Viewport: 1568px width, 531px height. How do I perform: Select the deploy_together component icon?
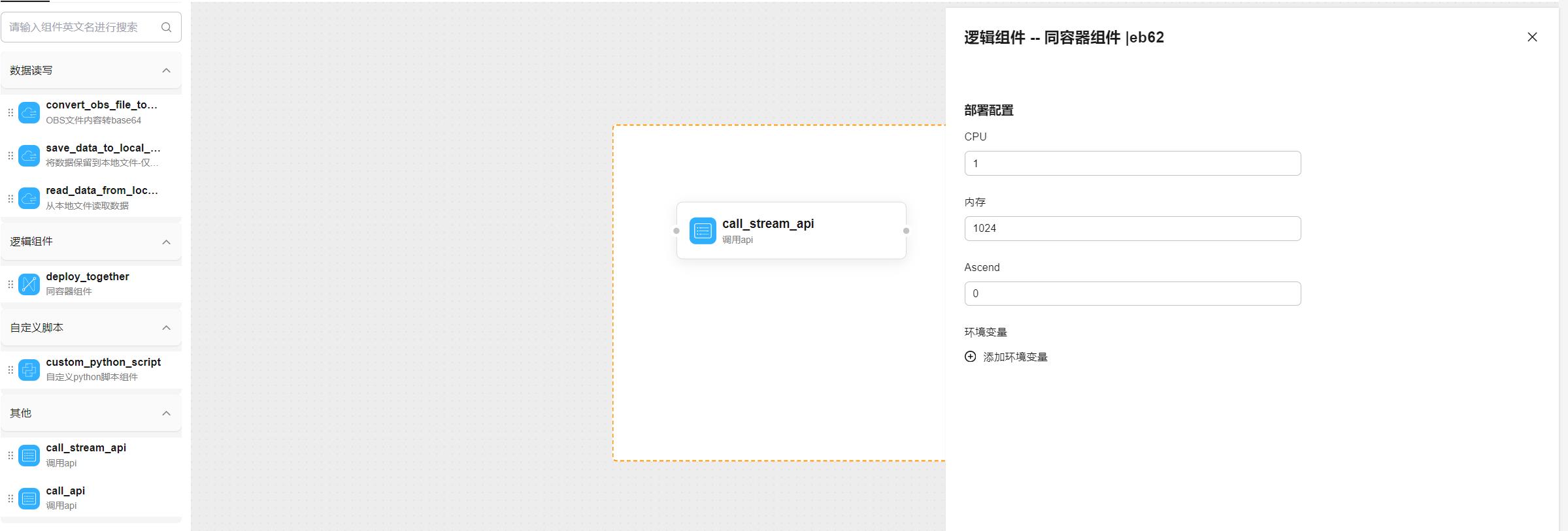[x=29, y=284]
